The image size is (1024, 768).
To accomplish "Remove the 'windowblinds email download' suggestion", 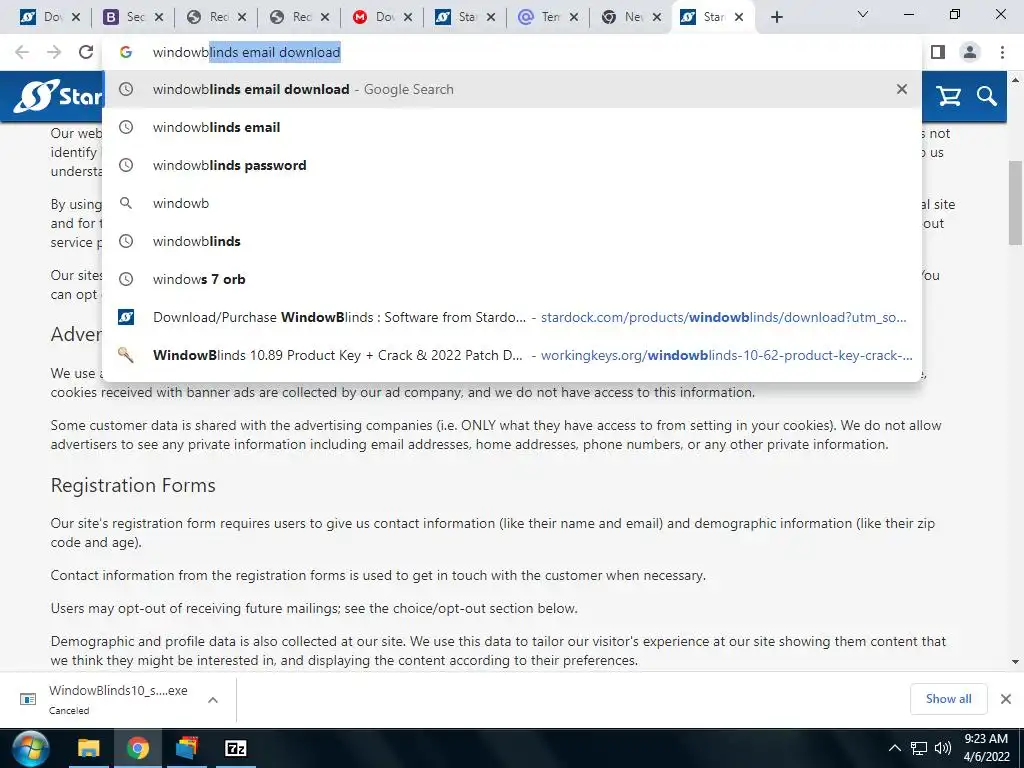I will (x=901, y=89).
